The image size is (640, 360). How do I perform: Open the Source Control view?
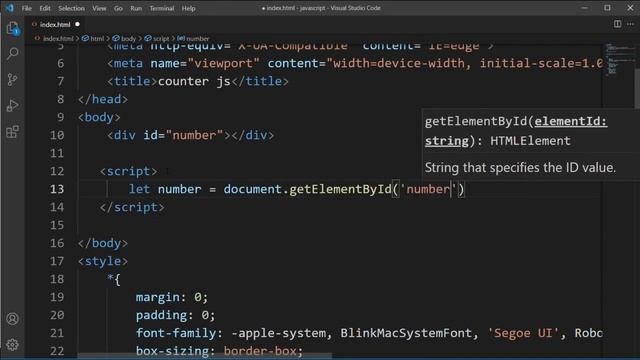pos(13,80)
